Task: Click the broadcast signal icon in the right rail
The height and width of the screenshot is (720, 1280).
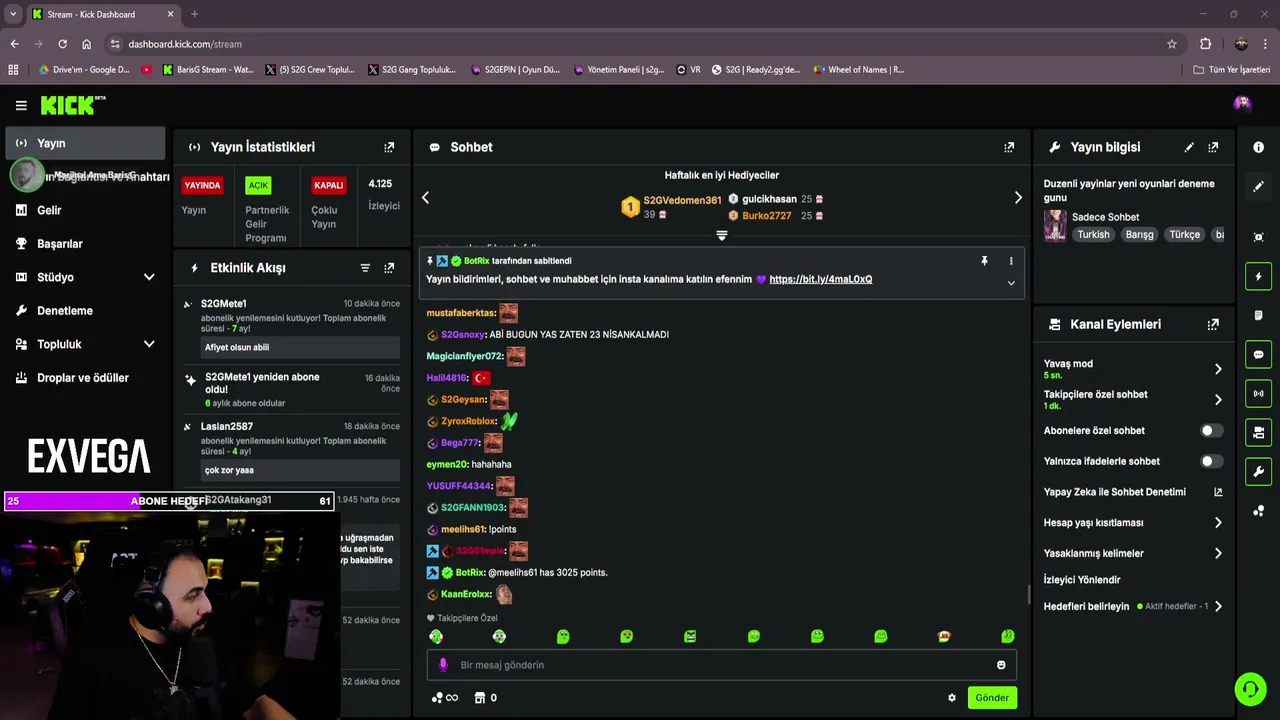Action: [x=1258, y=393]
